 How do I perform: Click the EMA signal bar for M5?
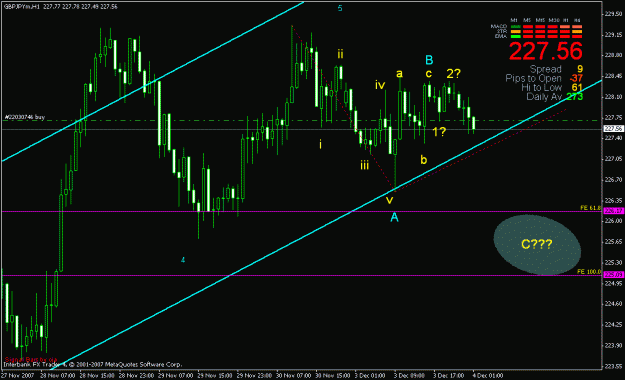(x=528, y=36)
